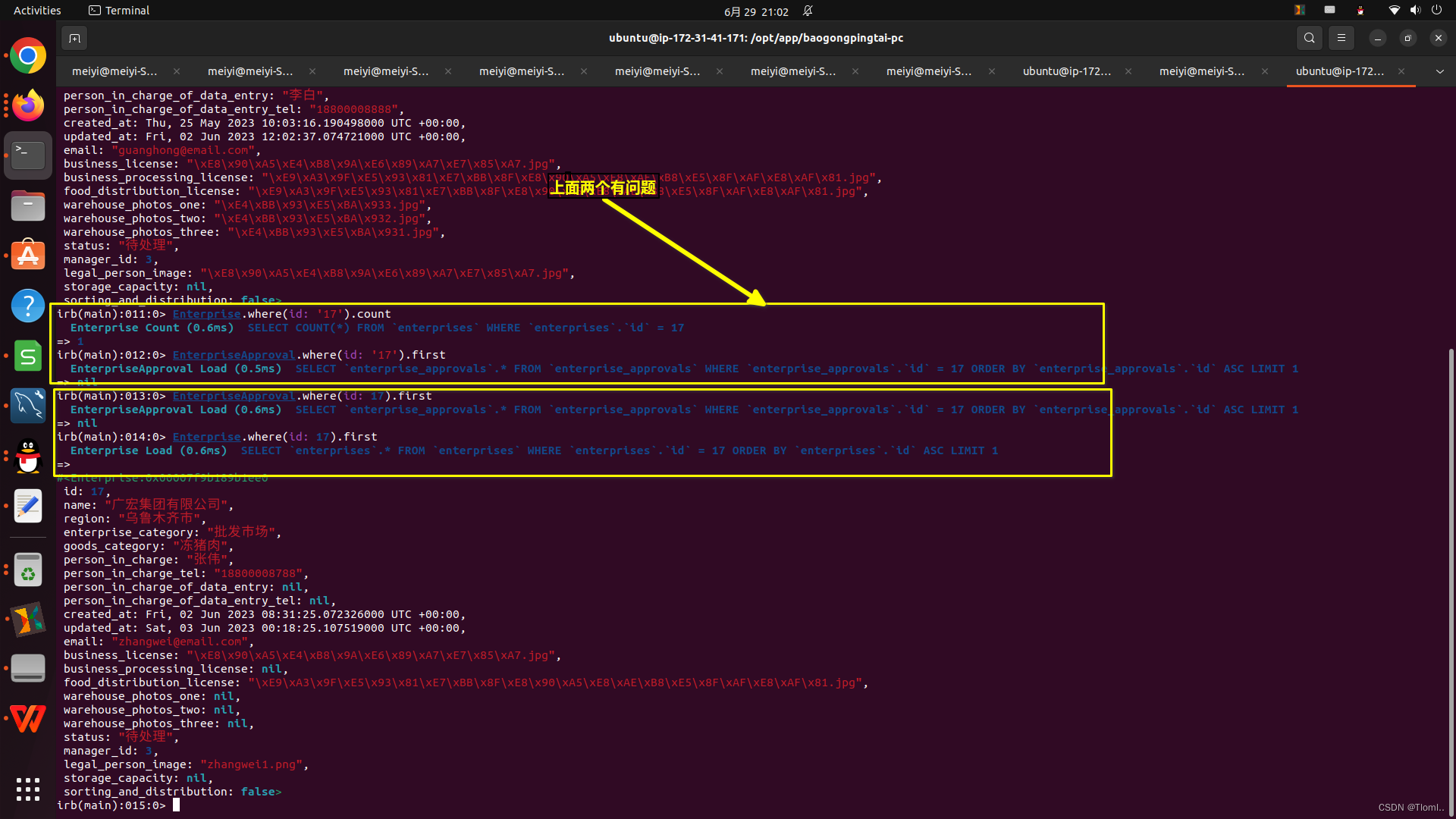Viewport: 1456px width, 819px height.
Task: Open Ubuntu Software from the dock
Action: (x=28, y=254)
